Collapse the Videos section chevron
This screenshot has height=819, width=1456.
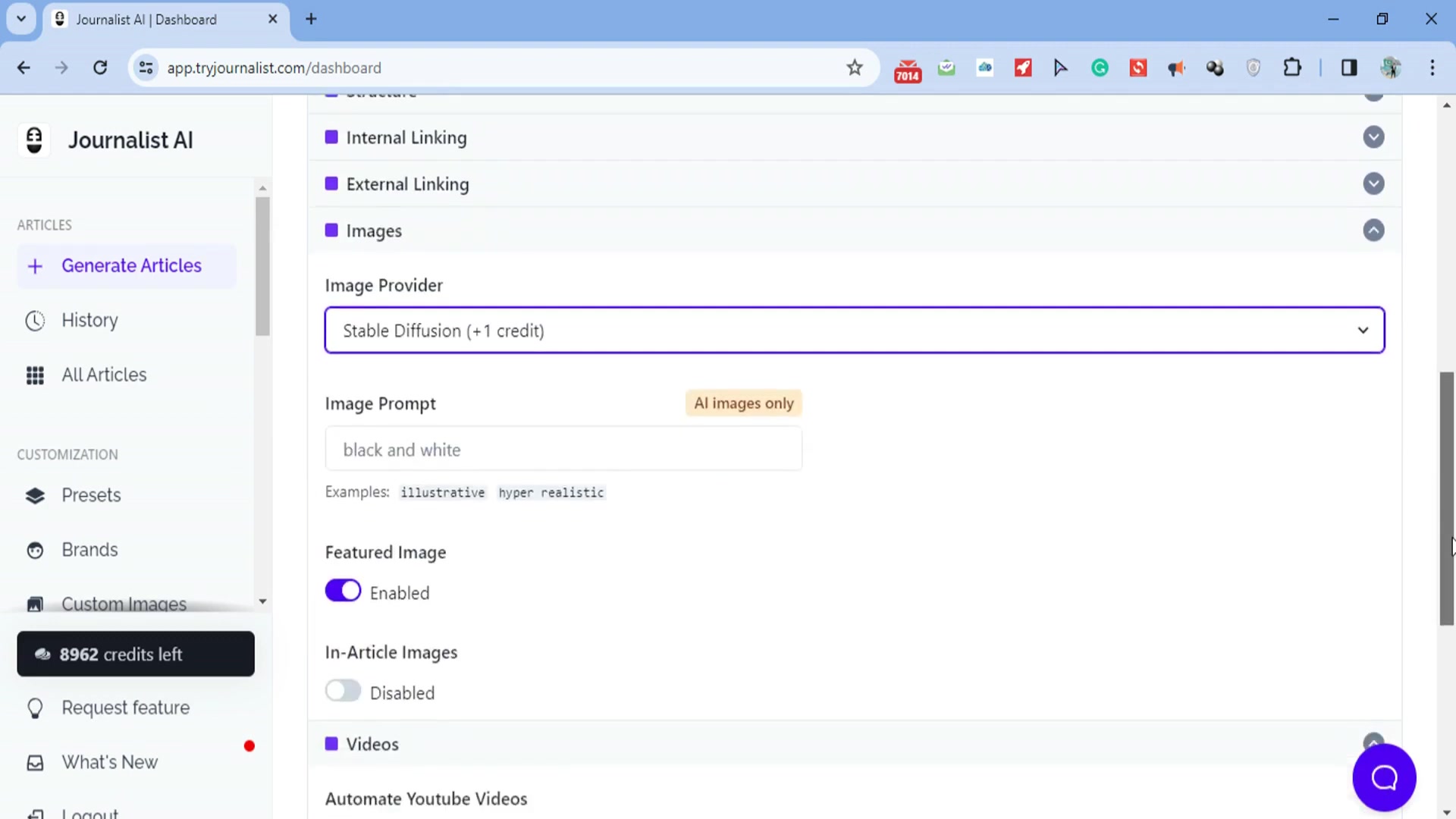[x=1373, y=740]
